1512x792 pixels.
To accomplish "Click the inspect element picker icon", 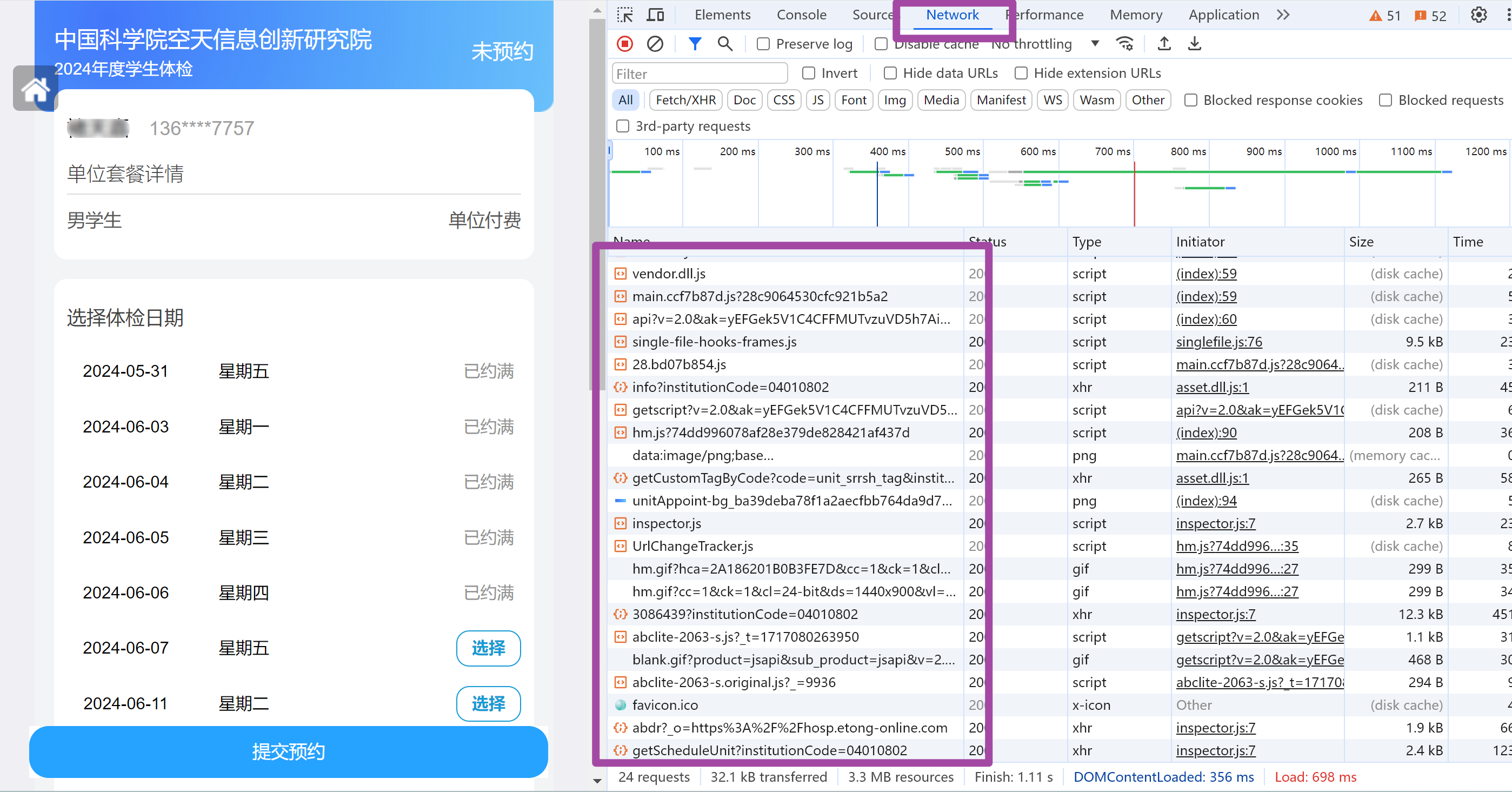I will (x=624, y=15).
